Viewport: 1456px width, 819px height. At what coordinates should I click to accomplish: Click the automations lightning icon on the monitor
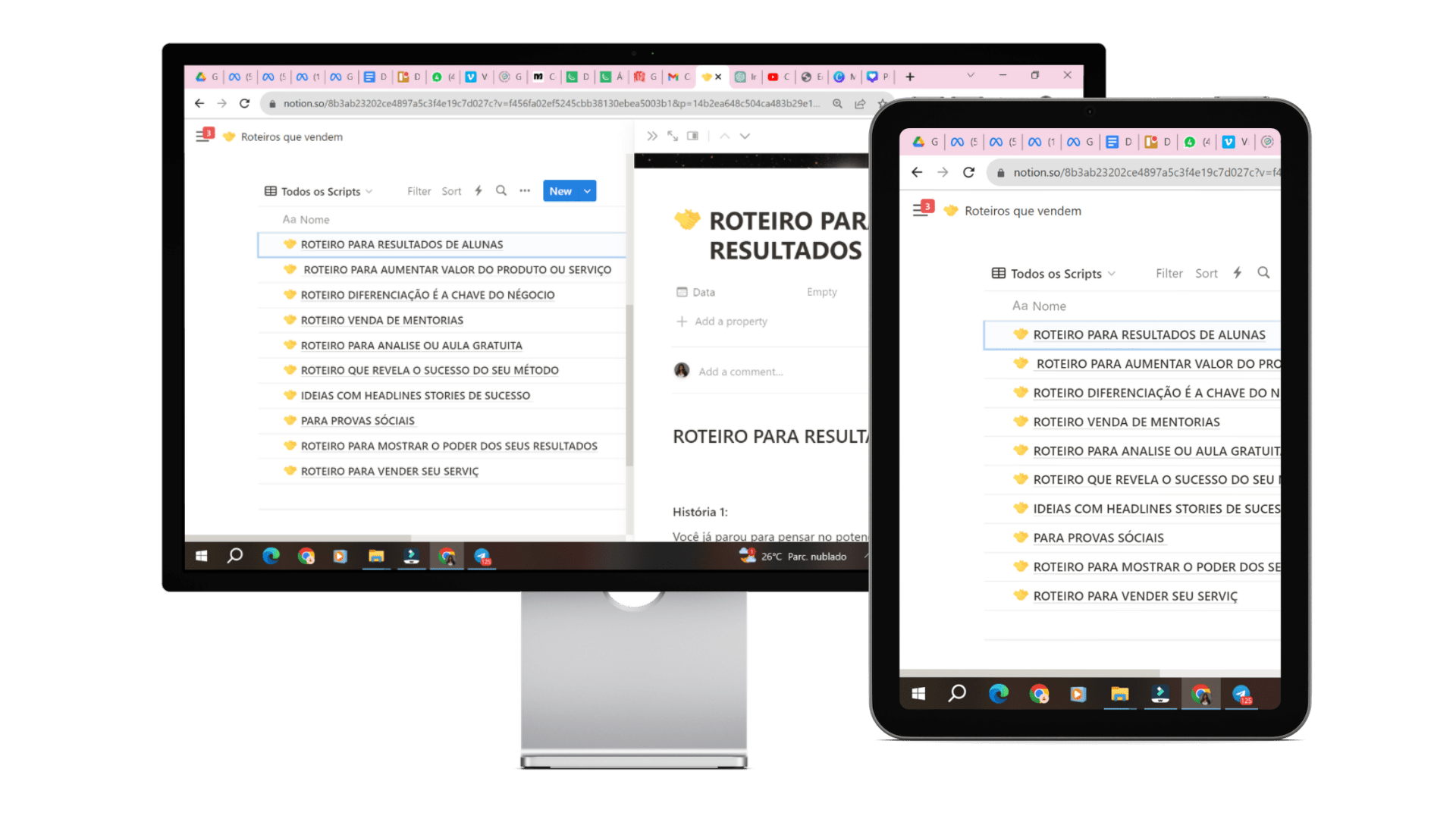tap(479, 191)
